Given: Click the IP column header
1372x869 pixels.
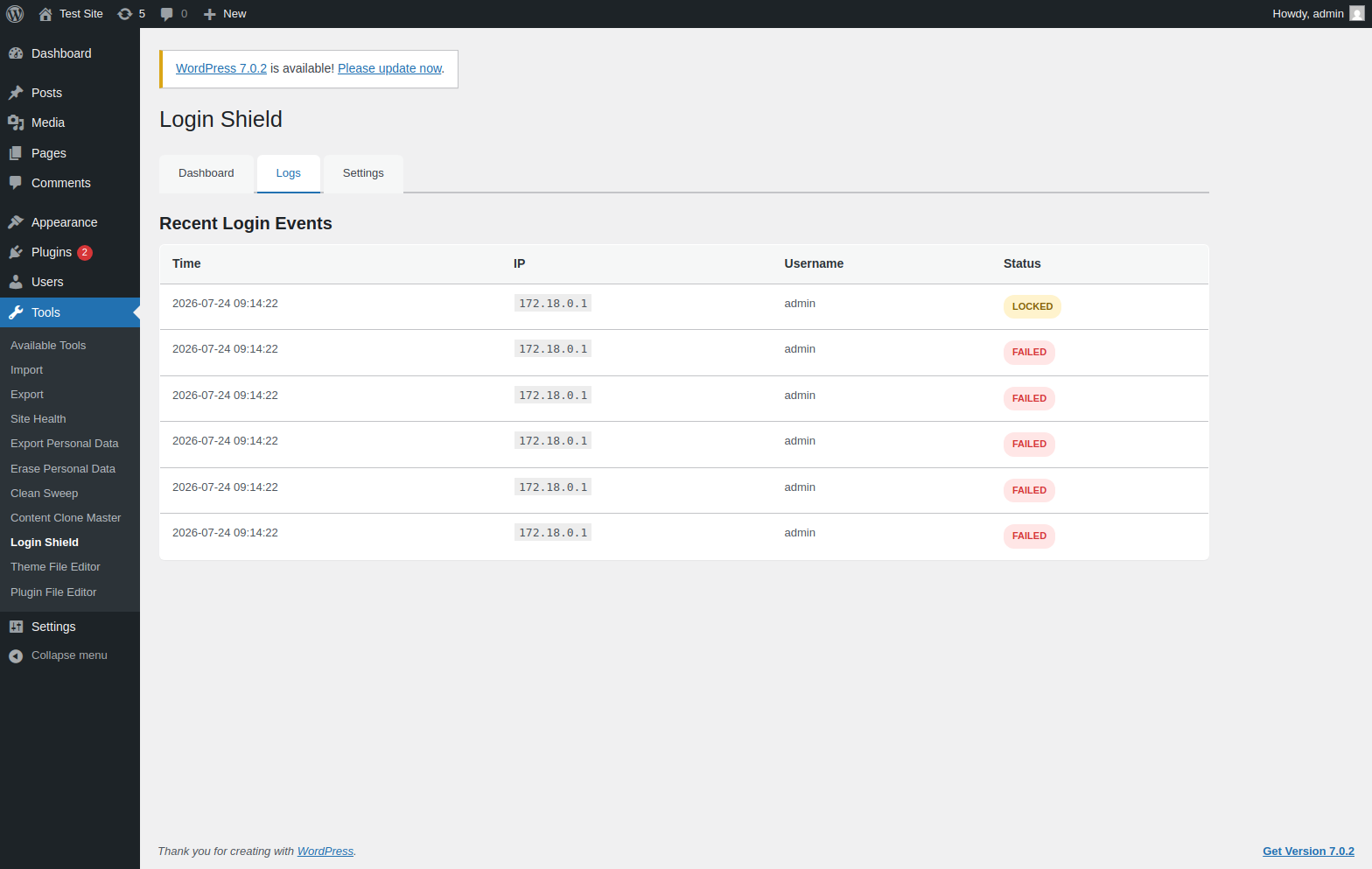Looking at the screenshot, I should click(520, 263).
